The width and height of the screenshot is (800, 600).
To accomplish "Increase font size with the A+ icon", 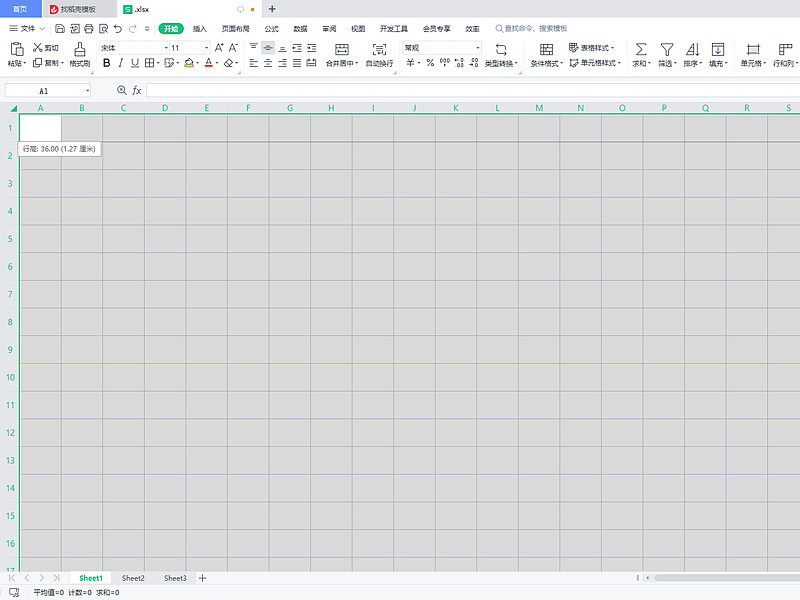I will (x=219, y=47).
